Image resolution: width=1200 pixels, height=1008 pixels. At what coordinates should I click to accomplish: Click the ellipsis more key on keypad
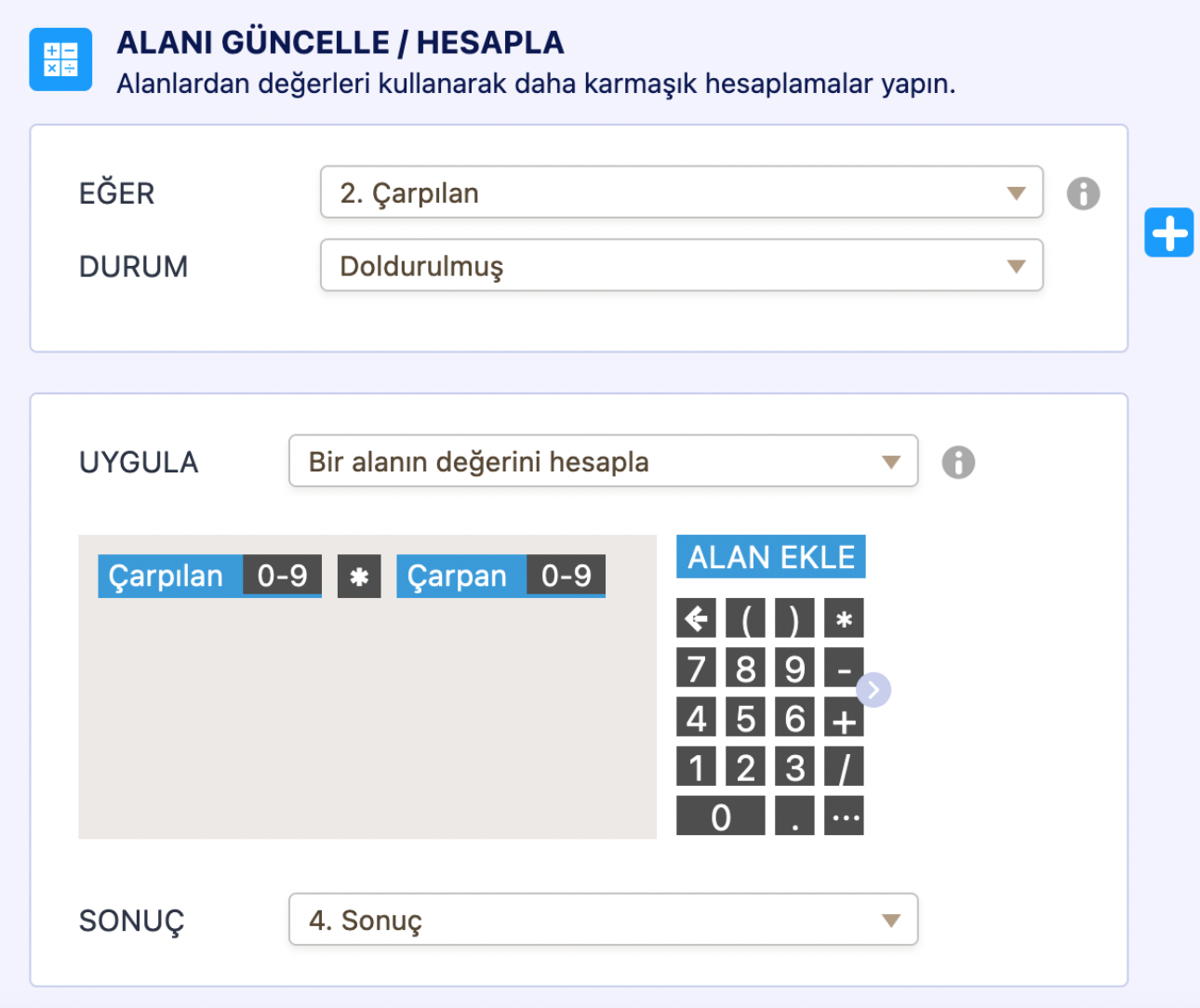click(844, 816)
